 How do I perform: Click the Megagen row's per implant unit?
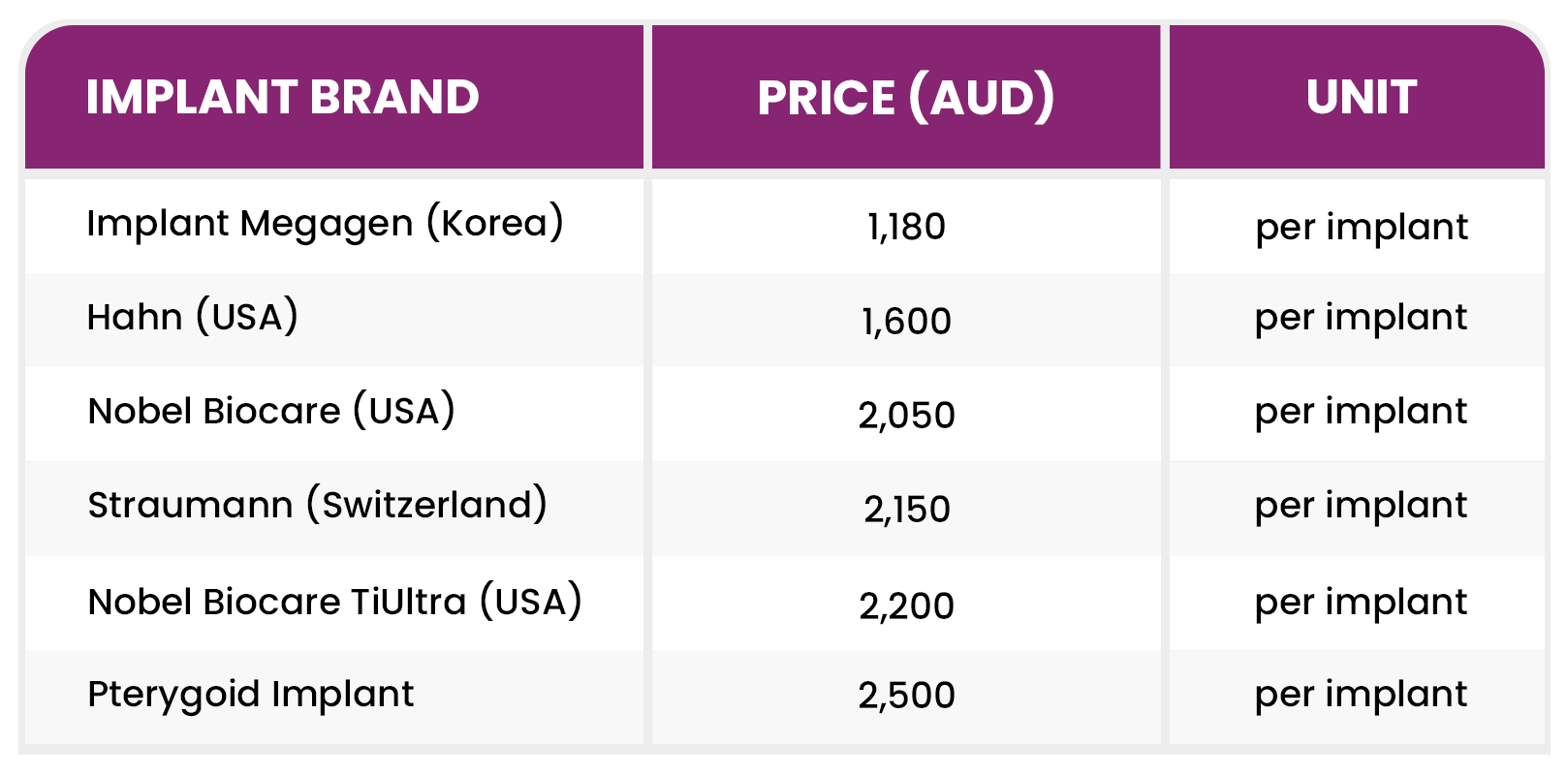1361,227
